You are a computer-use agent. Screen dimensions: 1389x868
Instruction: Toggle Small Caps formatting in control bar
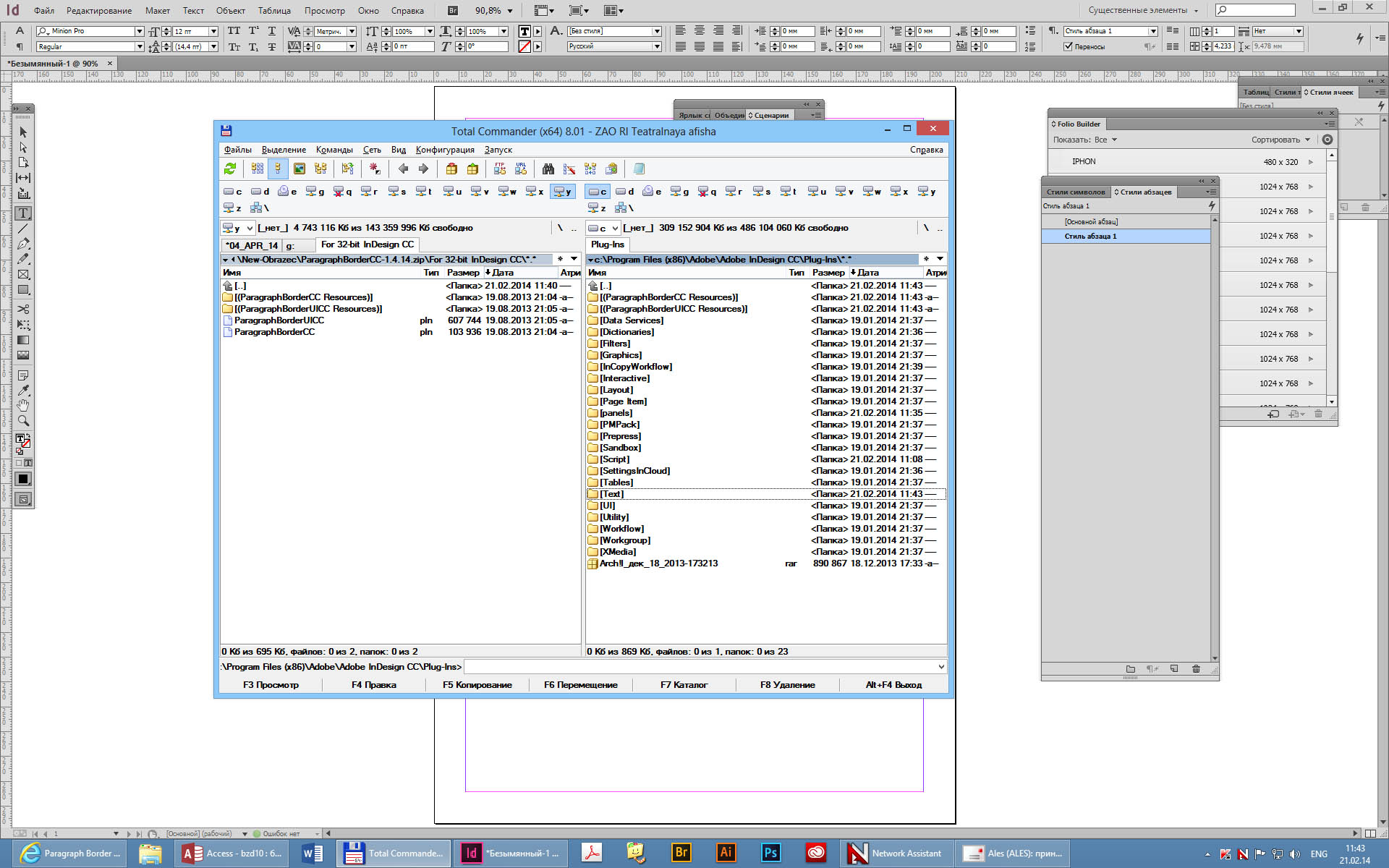pyautogui.click(x=234, y=46)
